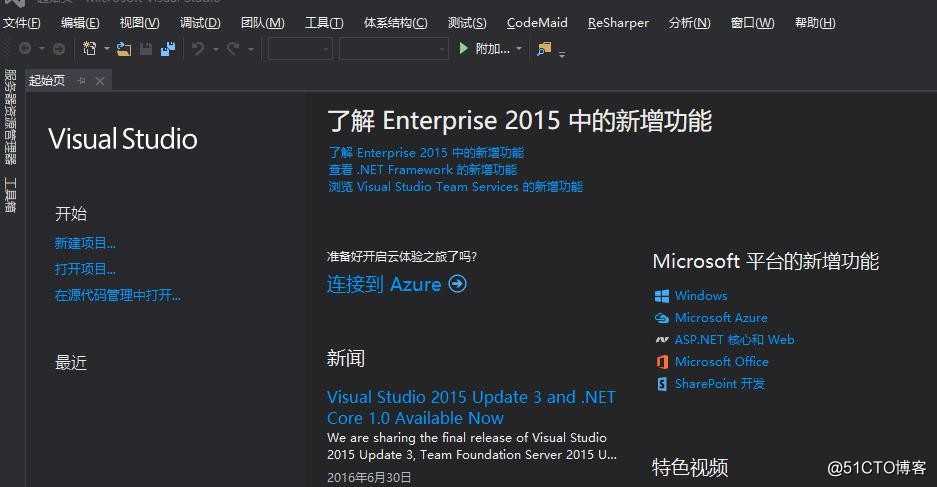Screen dimensions: 937x487
Task: Open the dropdown arrow next to 附加...
Action: (x=519, y=49)
